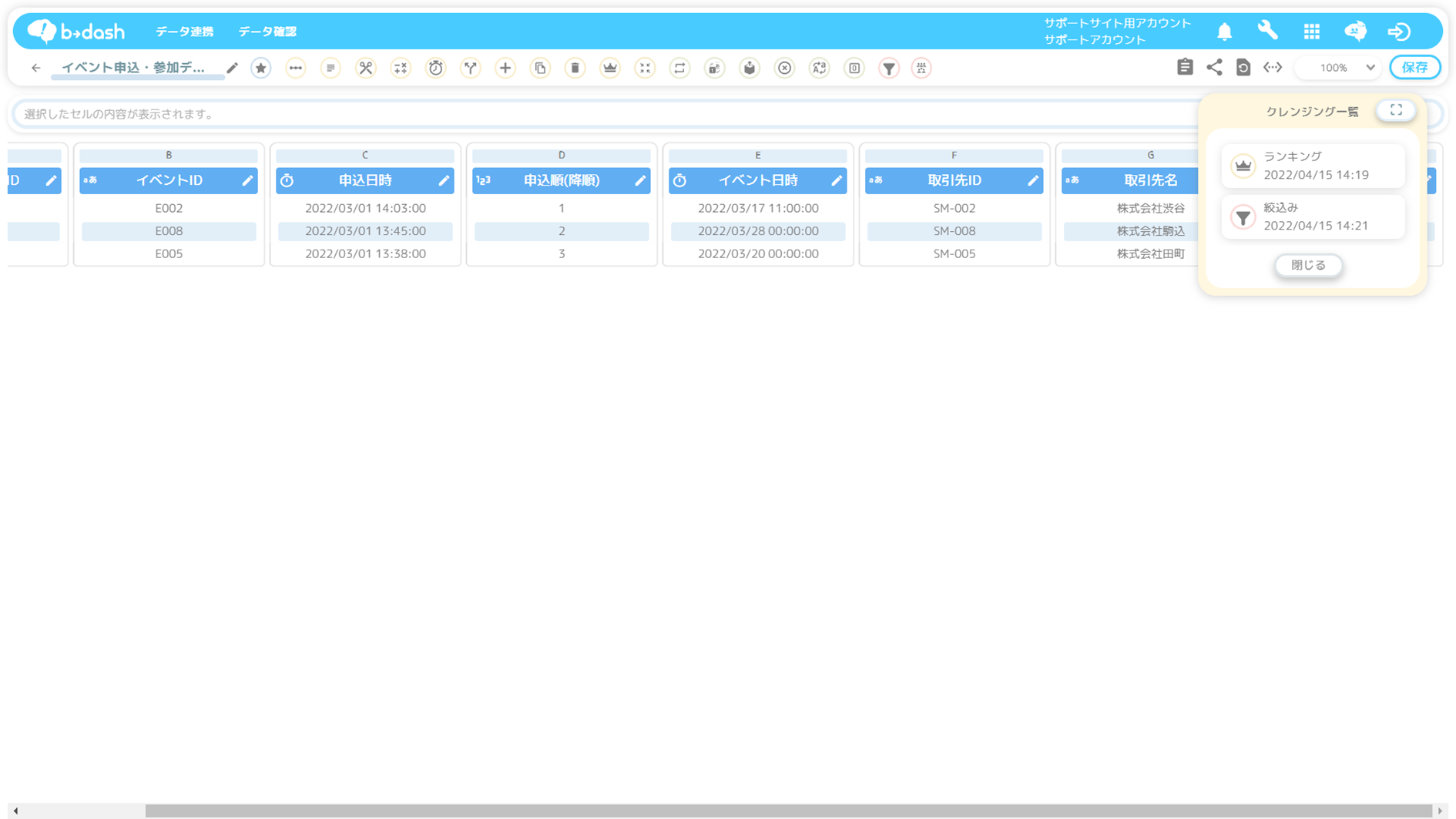Select cell 株式会社渋谷
1456x819 pixels.
pyautogui.click(x=1131, y=208)
